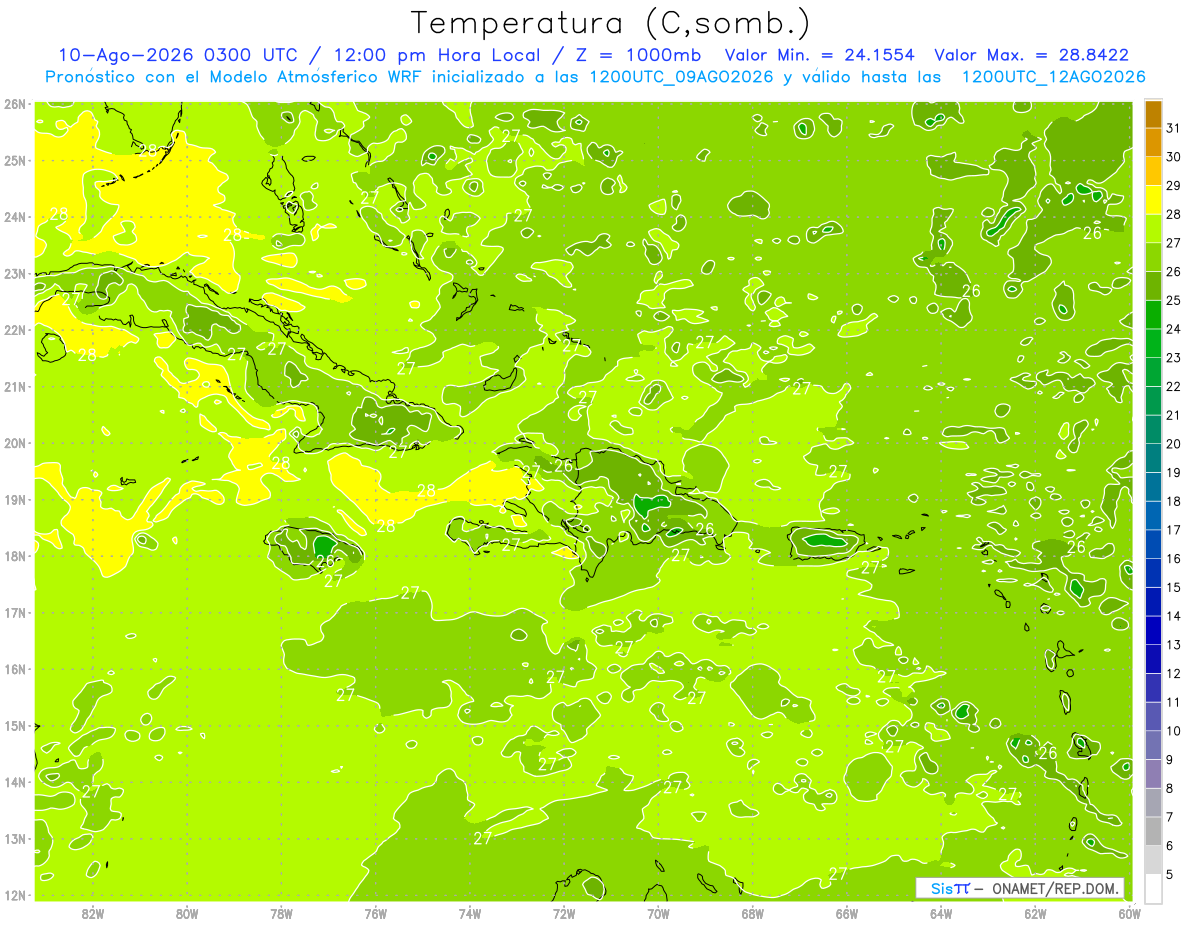Click the longitude label "60W"

coord(1129,913)
